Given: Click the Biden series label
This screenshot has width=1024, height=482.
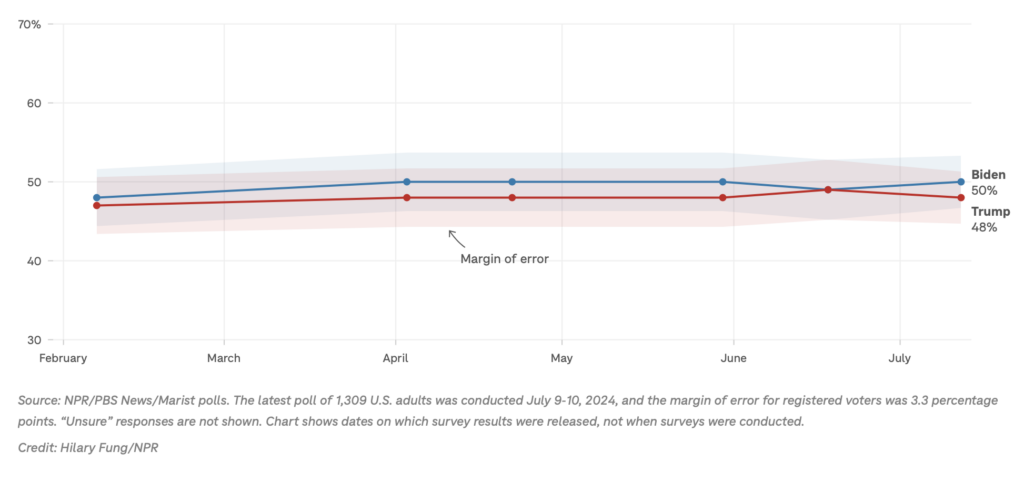Looking at the screenshot, I should pyautogui.click(x=988, y=175).
